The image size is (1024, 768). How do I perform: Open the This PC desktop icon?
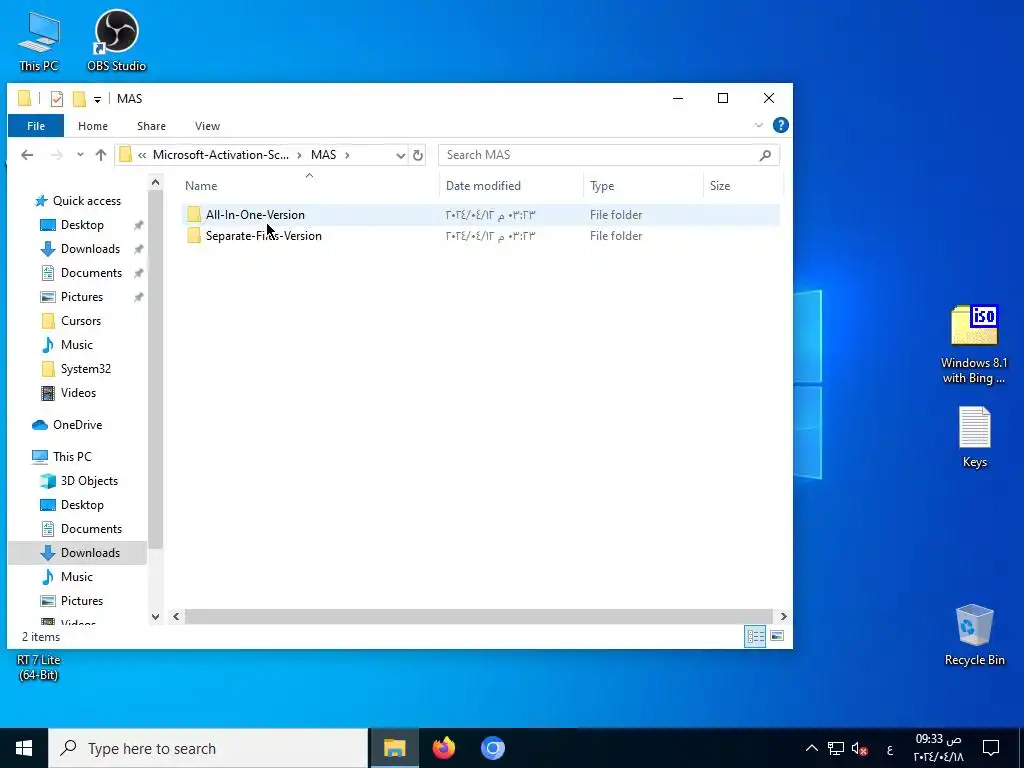coord(39,40)
